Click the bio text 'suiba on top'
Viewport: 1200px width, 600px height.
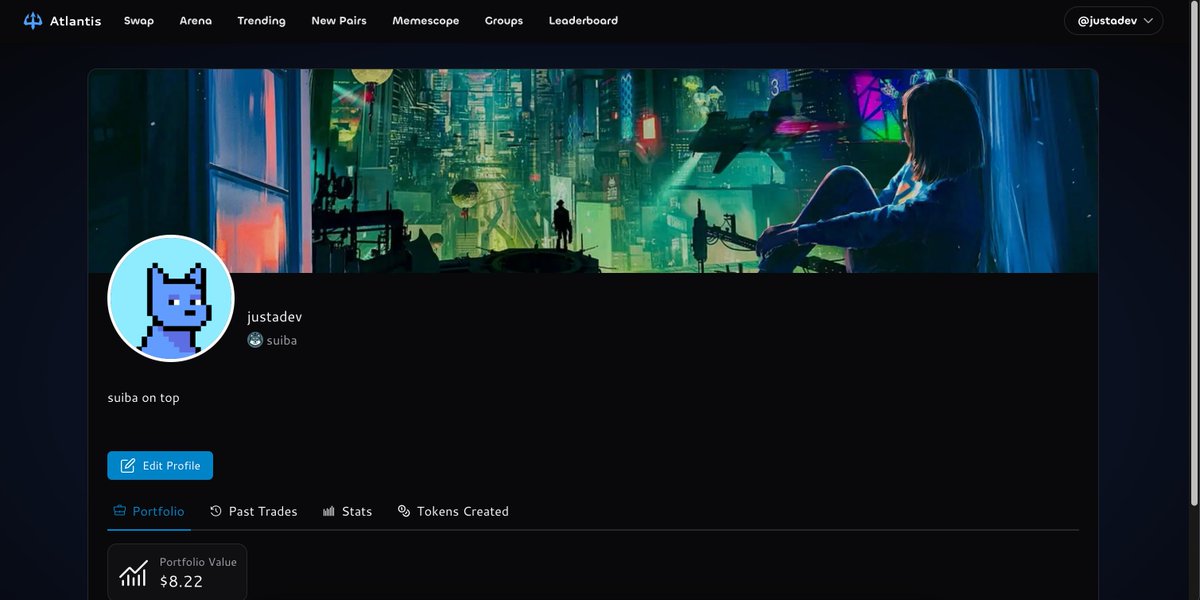[144, 398]
